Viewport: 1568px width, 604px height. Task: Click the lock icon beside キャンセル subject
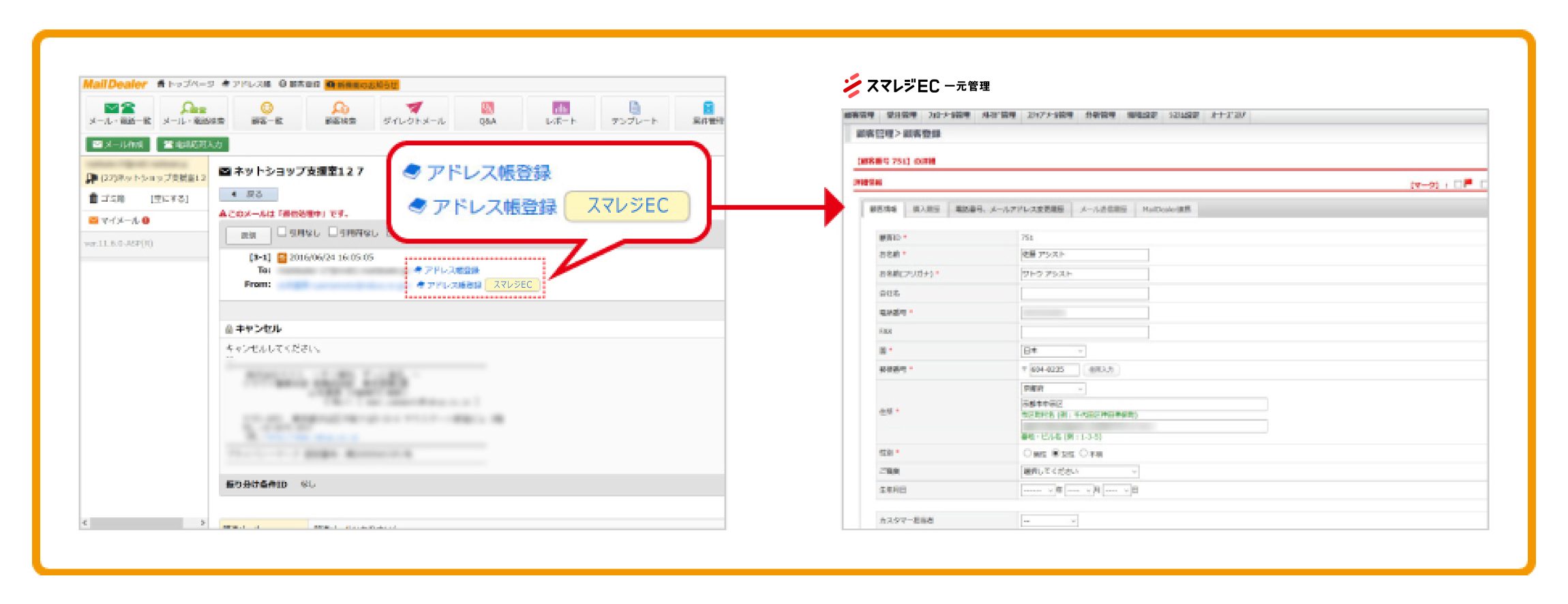[229, 329]
